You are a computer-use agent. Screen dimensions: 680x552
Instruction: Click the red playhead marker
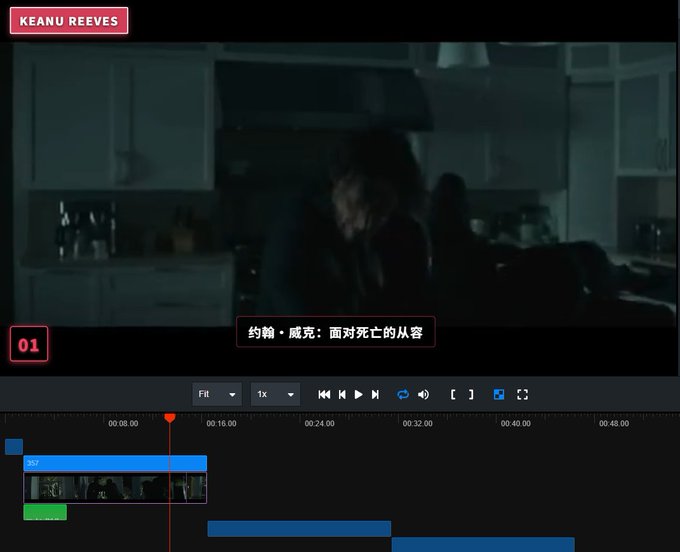click(x=170, y=418)
